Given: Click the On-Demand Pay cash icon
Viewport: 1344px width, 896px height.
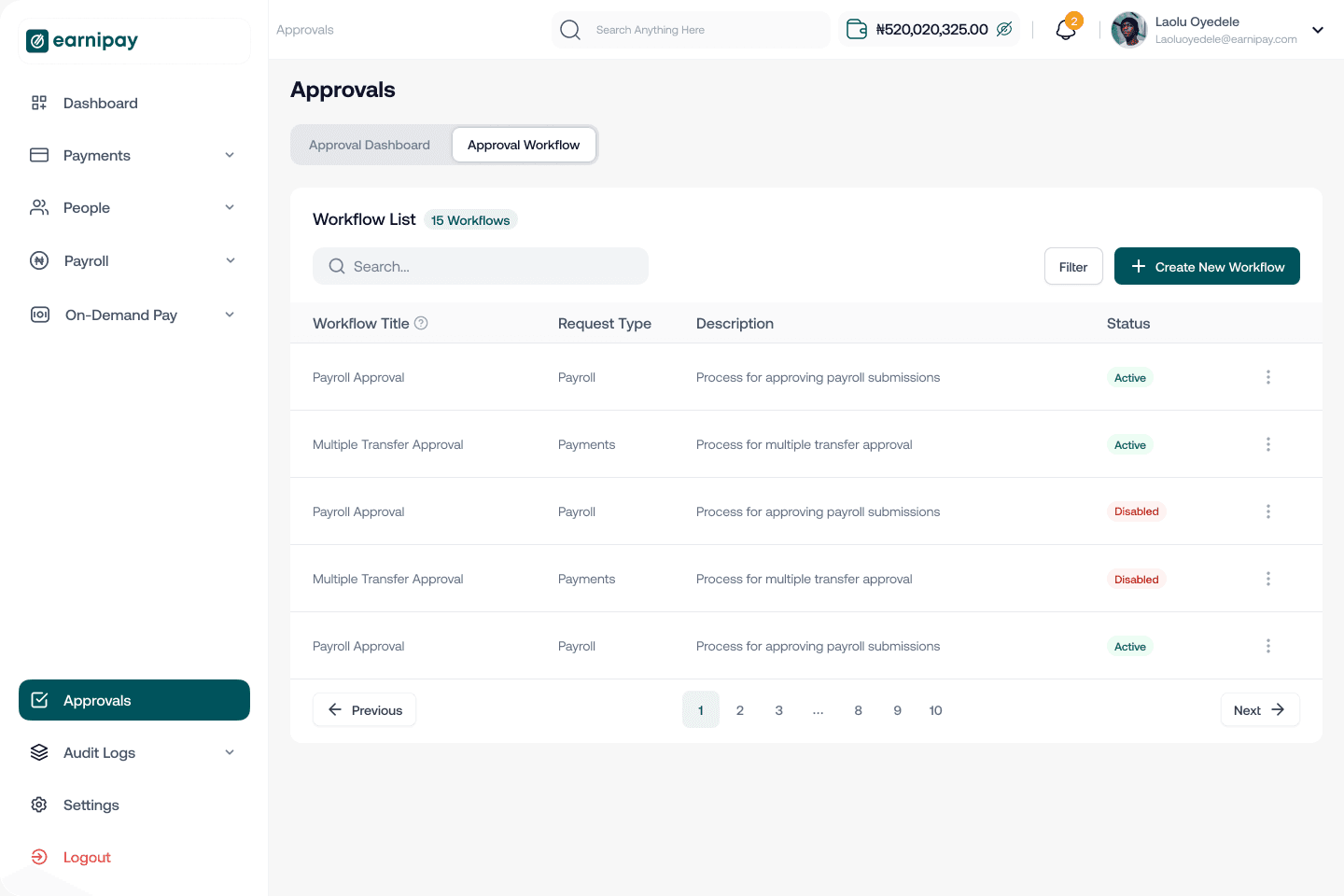Looking at the screenshot, I should click(40, 315).
